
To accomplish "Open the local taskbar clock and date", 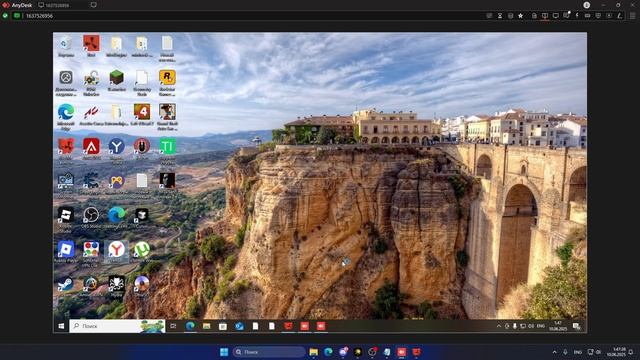I will click(616, 352).
